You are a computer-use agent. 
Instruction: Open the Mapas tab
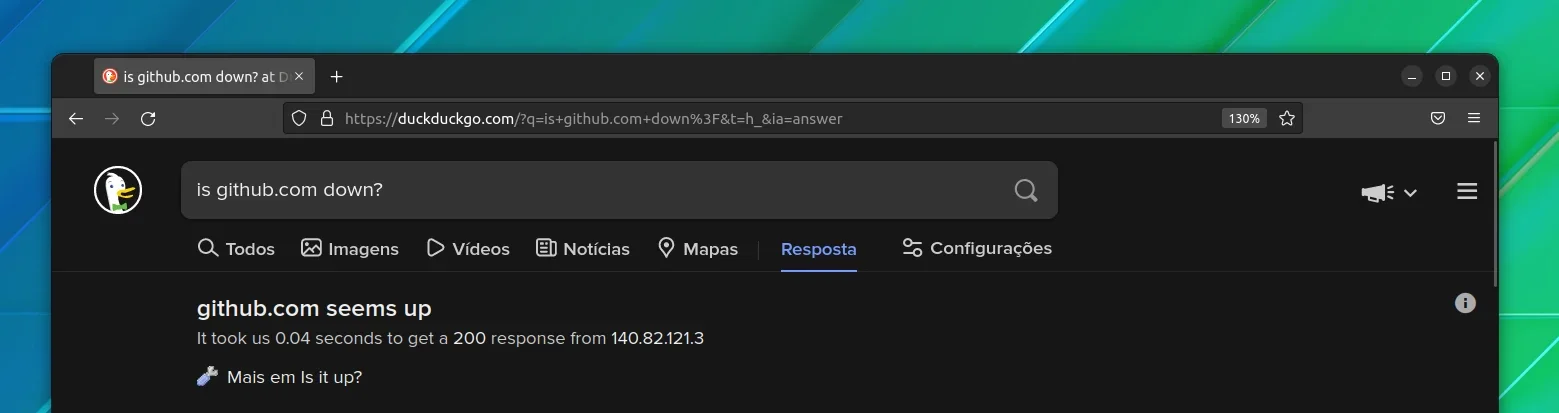coord(698,248)
